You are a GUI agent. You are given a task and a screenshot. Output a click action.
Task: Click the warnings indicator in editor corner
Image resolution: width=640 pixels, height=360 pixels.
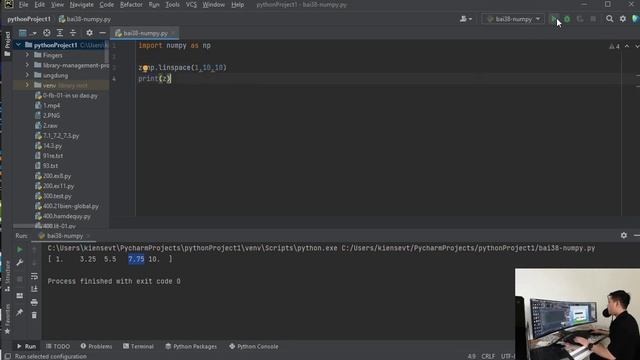tap(614, 47)
